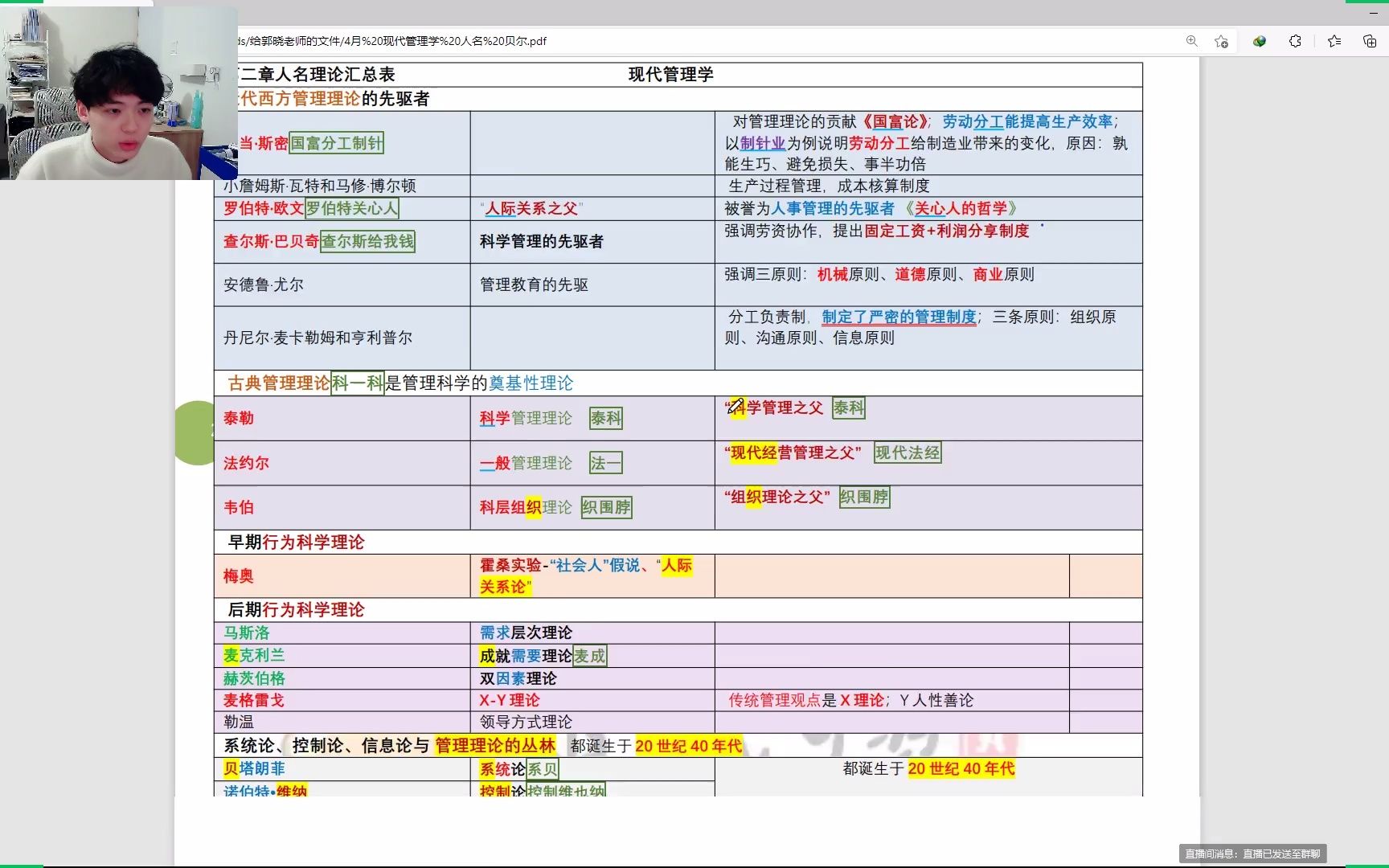
Task: Click 生产过程管理，成本核算制度 cell
Action: 829,186
